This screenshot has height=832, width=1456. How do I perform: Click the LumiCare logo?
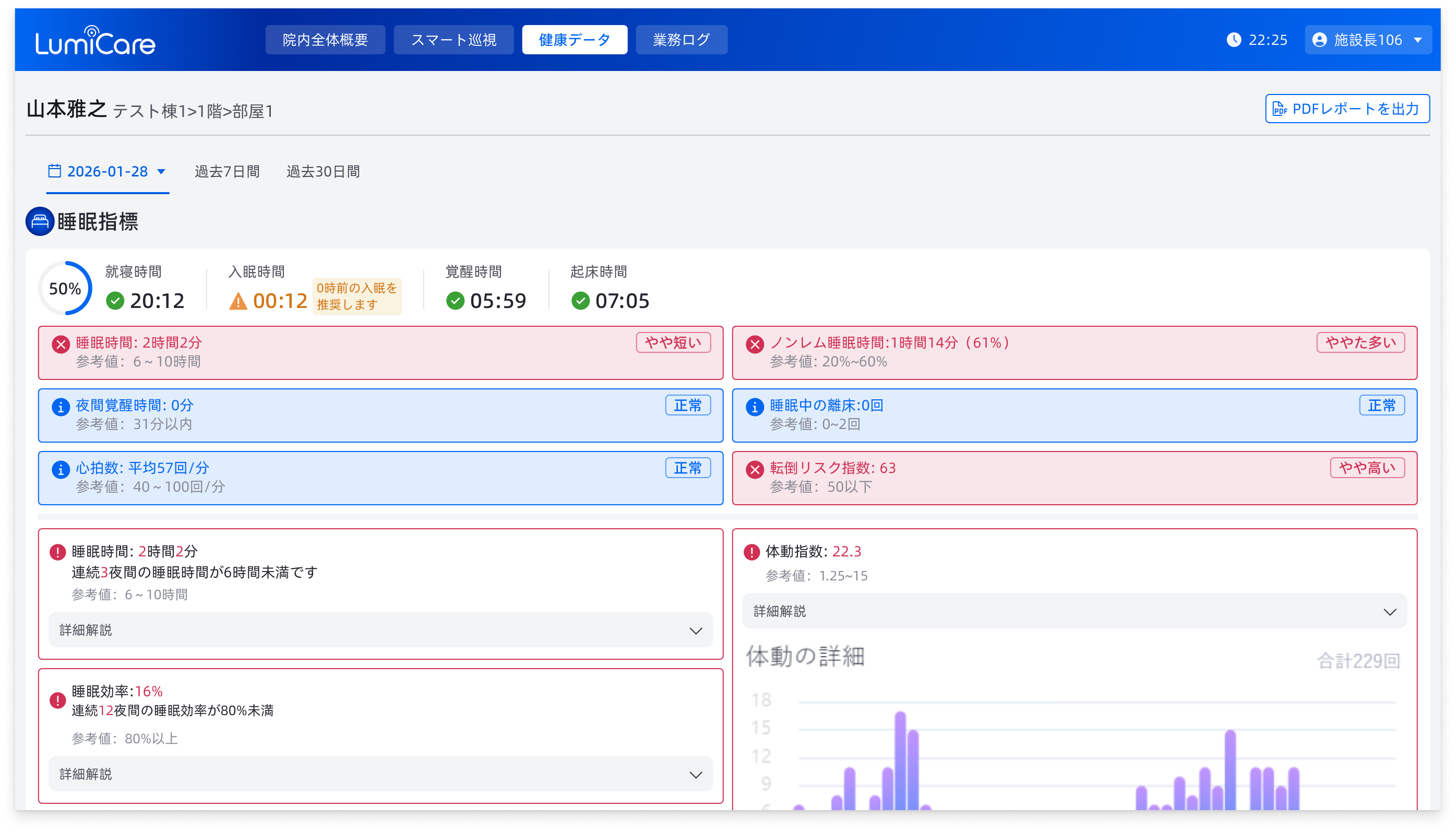pos(95,41)
